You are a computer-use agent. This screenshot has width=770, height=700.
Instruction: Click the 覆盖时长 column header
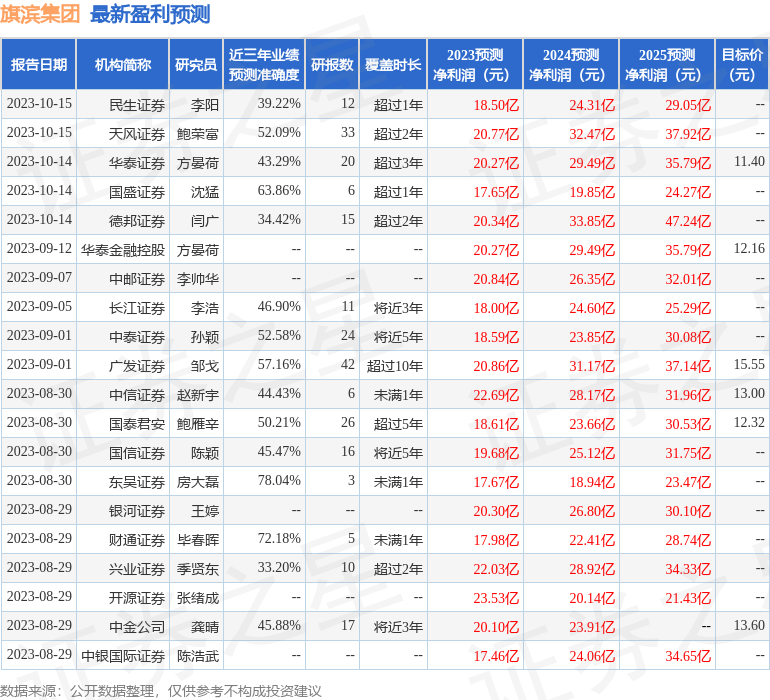393,65
